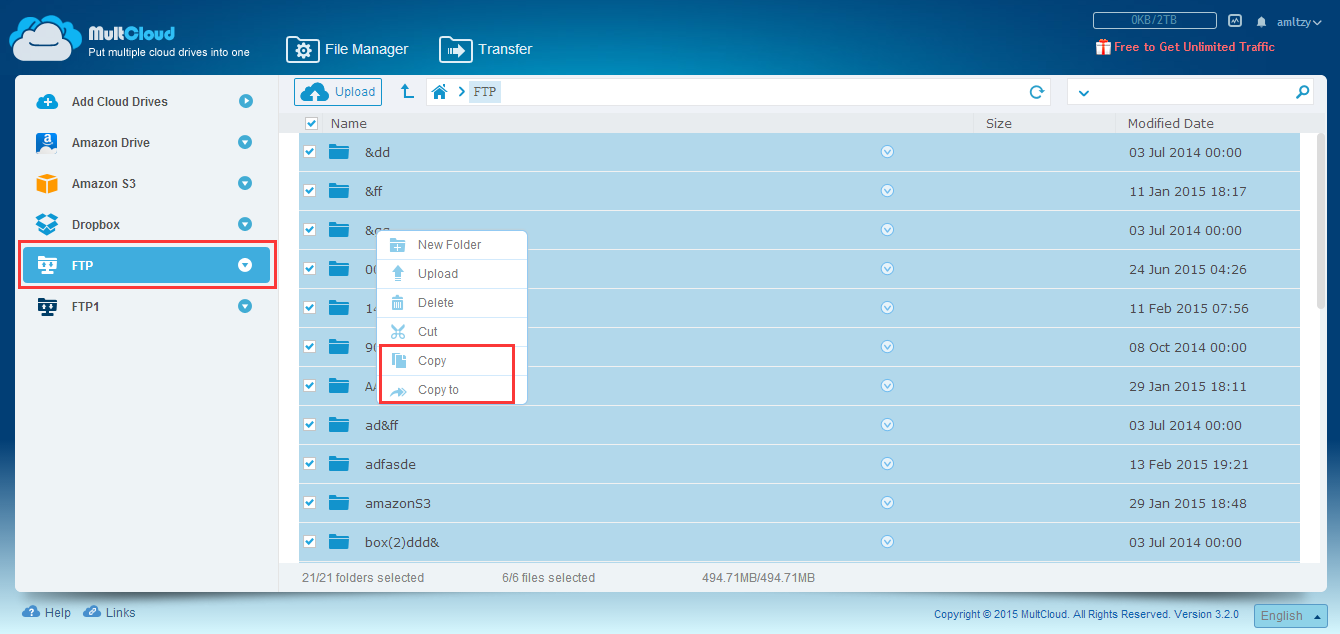Expand Amazon Drive dropdown arrow
The height and width of the screenshot is (634, 1340).
click(245, 143)
